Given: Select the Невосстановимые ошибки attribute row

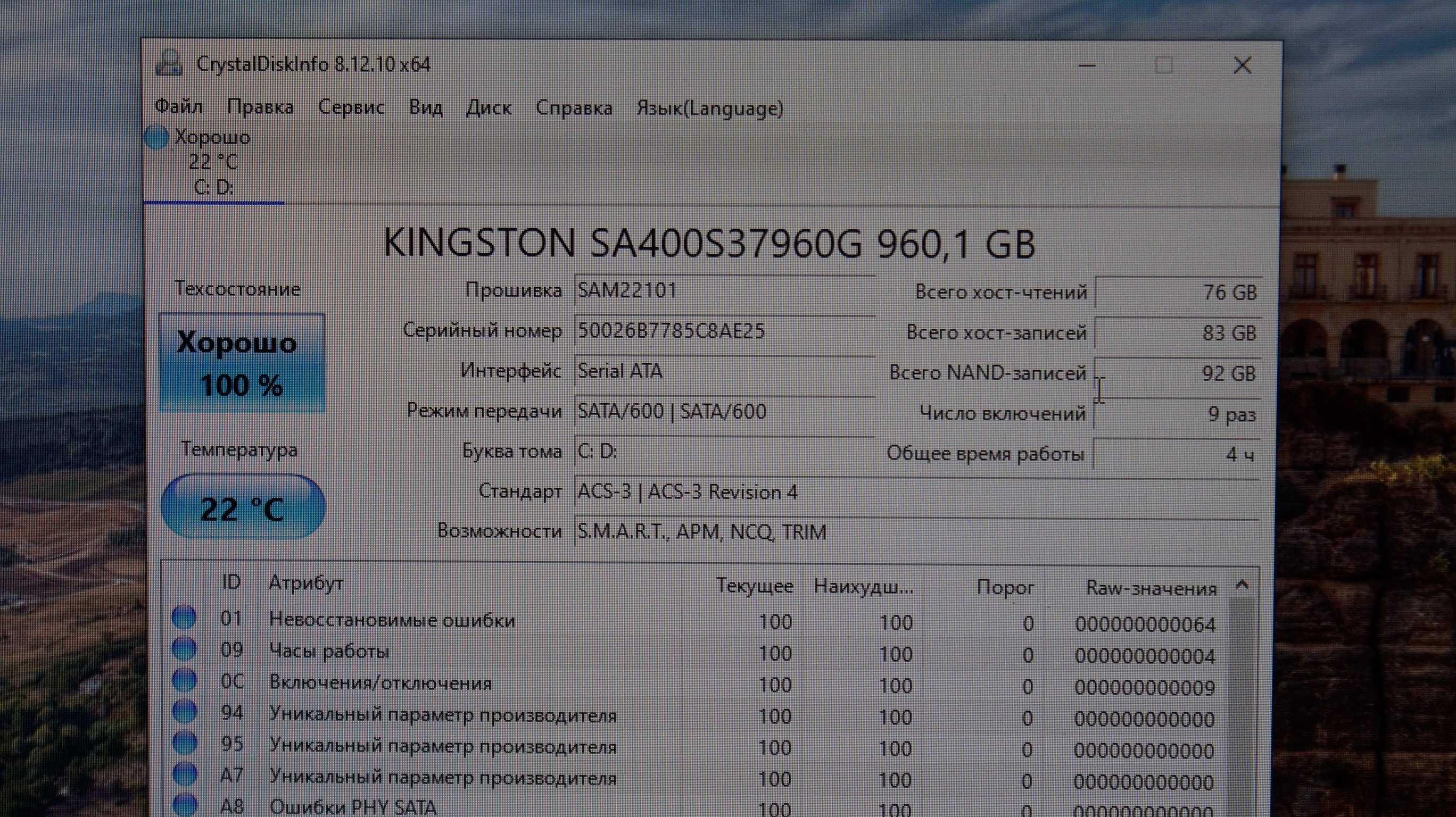Looking at the screenshot, I should 695,621.
